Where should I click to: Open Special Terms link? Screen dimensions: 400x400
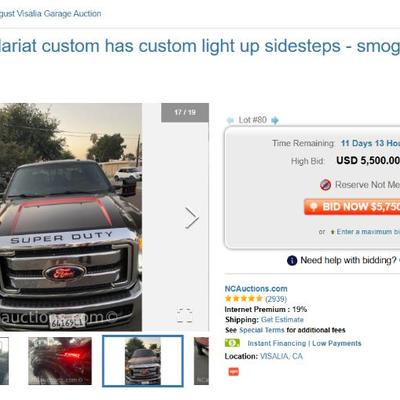pyautogui.click(x=262, y=330)
